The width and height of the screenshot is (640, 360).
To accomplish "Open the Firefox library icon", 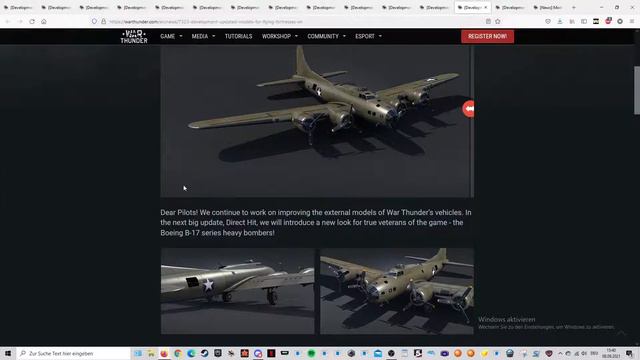I will click(572, 21).
